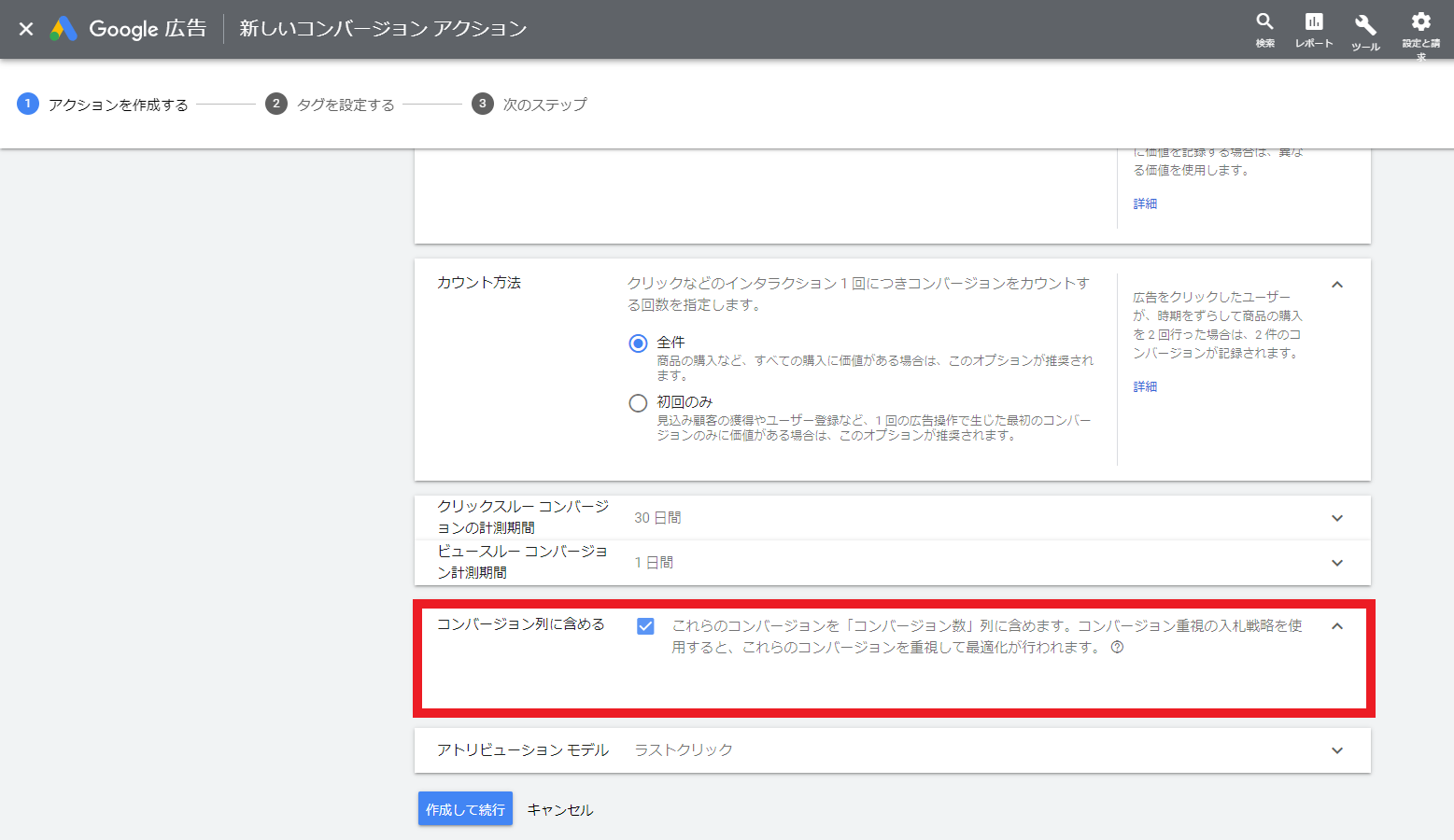Select the 初回のみ radio button
1454x840 pixels.
point(638,403)
